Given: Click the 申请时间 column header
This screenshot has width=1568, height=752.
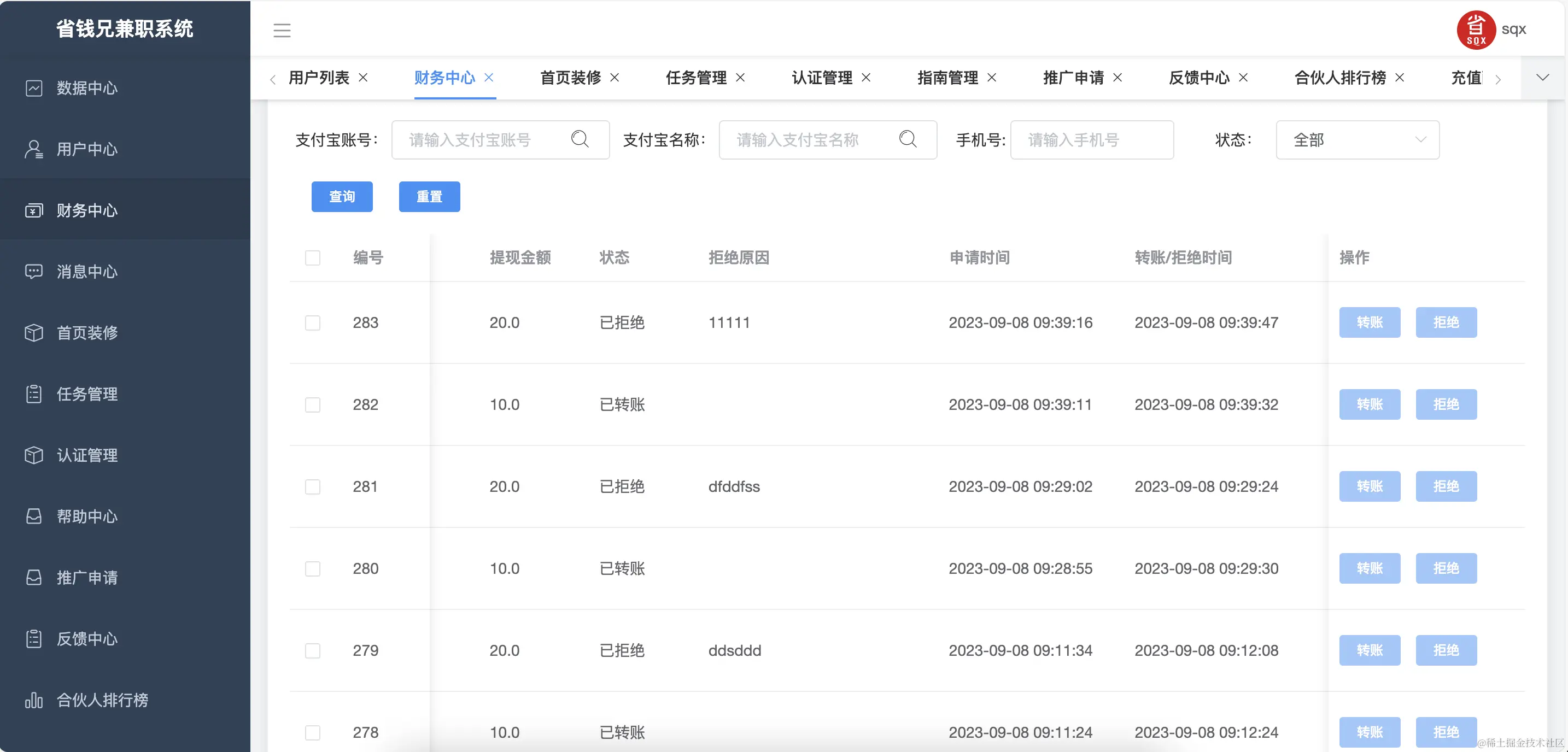Looking at the screenshot, I should [979, 257].
